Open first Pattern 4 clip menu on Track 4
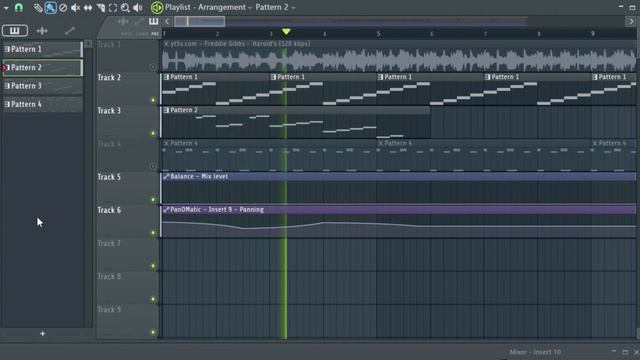 pyautogui.click(x=166, y=143)
